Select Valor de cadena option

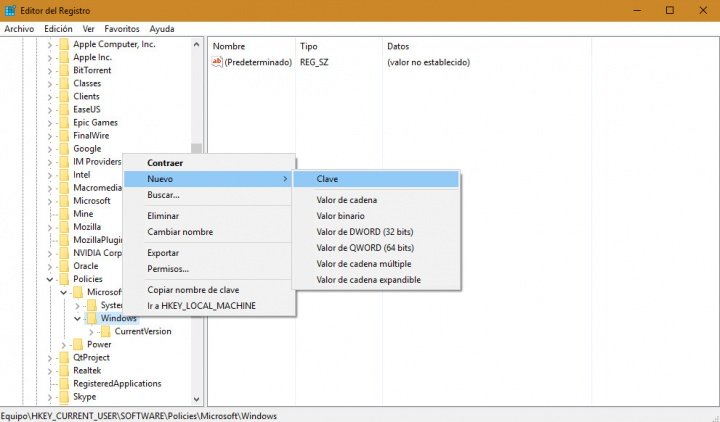coord(376,200)
